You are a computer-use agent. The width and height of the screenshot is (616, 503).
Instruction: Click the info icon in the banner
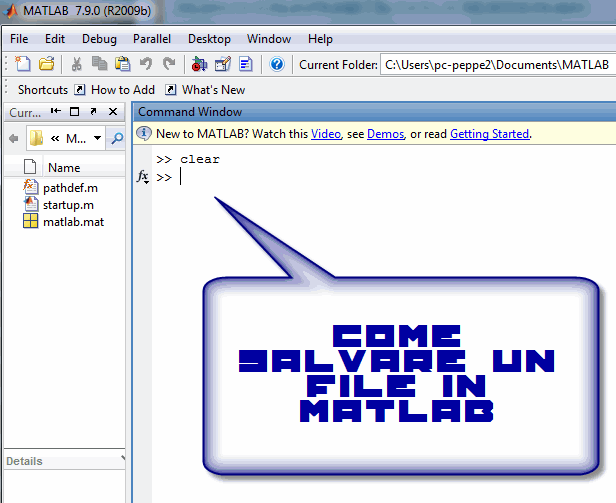pyautogui.click(x=144, y=134)
